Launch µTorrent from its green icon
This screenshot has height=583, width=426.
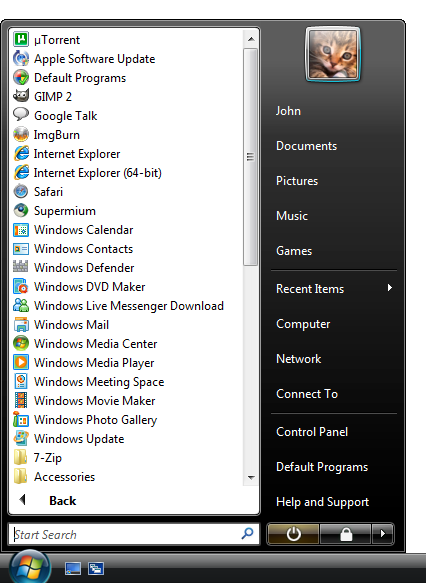tap(21, 39)
